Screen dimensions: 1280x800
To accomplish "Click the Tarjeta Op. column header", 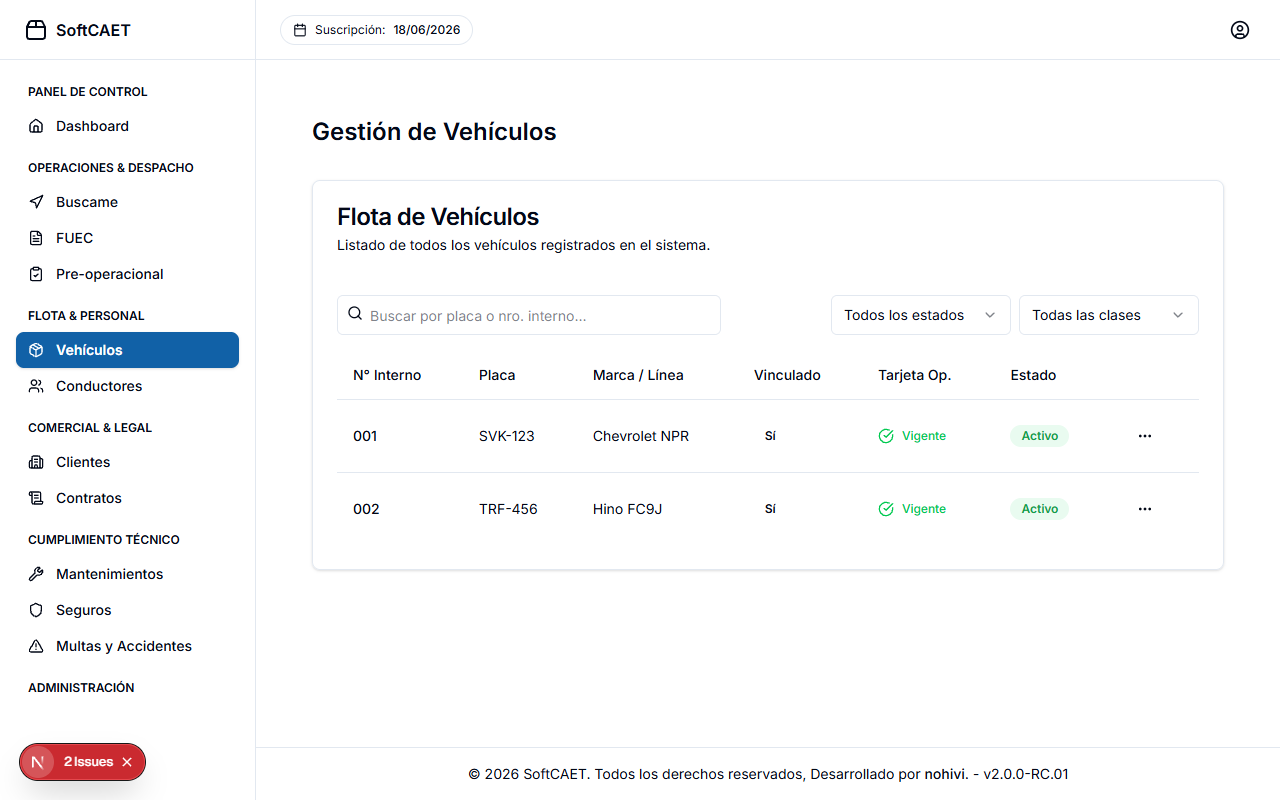I will (914, 375).
